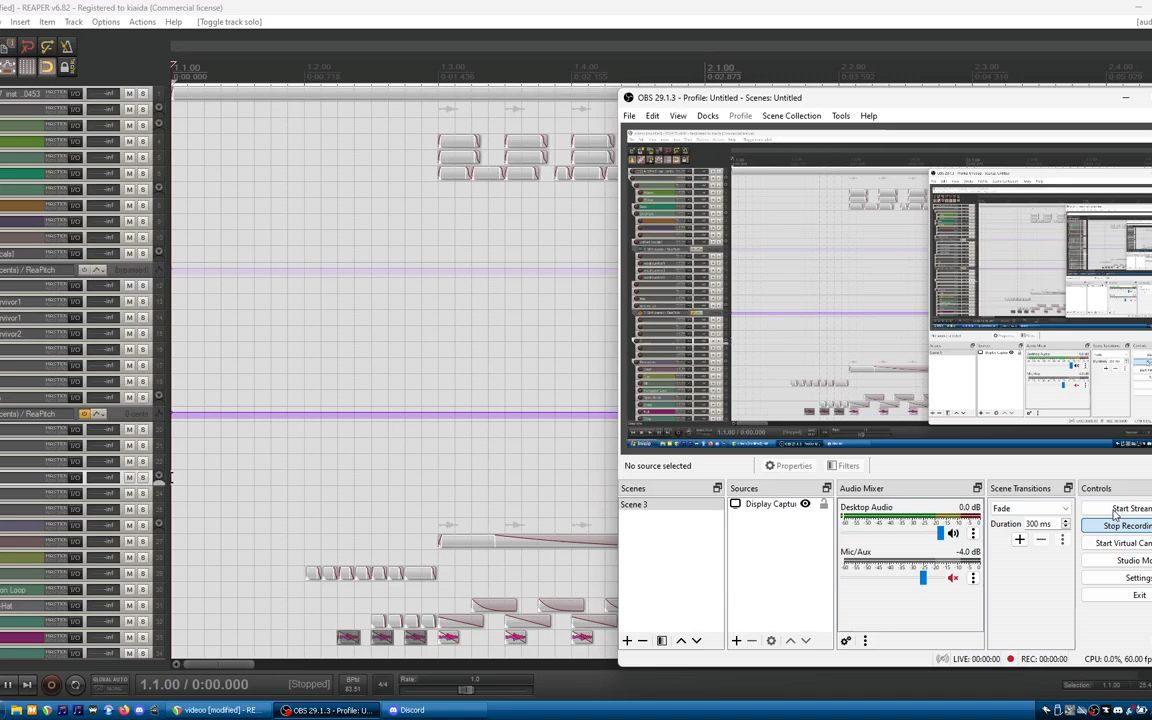The height and width of the screenshot is (720, 1152).
Task: Open the Scene Collection menu
Action: [x=791, y=116]
